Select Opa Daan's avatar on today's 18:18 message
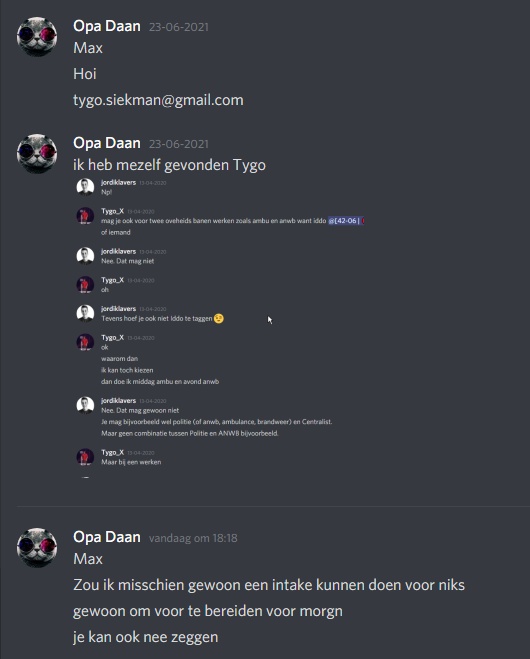The image size is (530, 659). [37, 548]
